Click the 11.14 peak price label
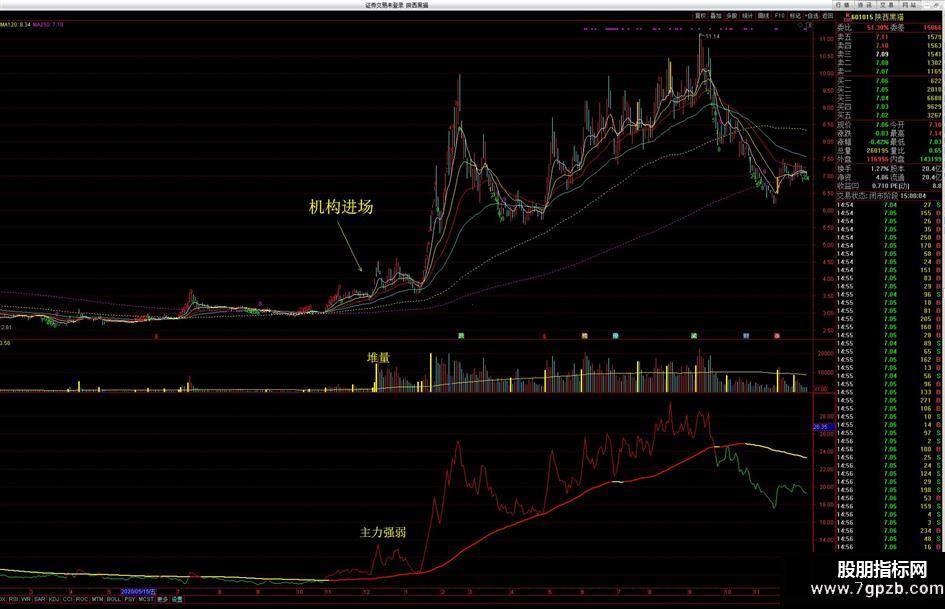 712,37
